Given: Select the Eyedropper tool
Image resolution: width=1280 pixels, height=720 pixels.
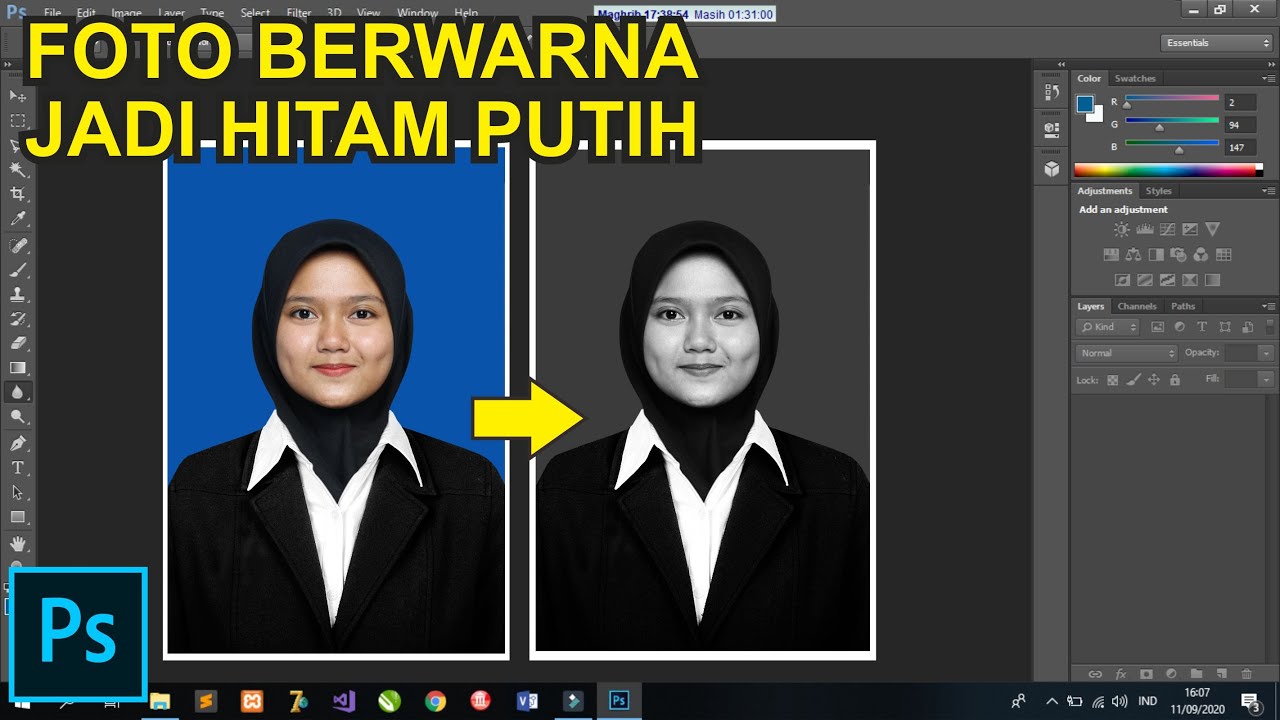Looking at the screenshot, I should [17, 219].
